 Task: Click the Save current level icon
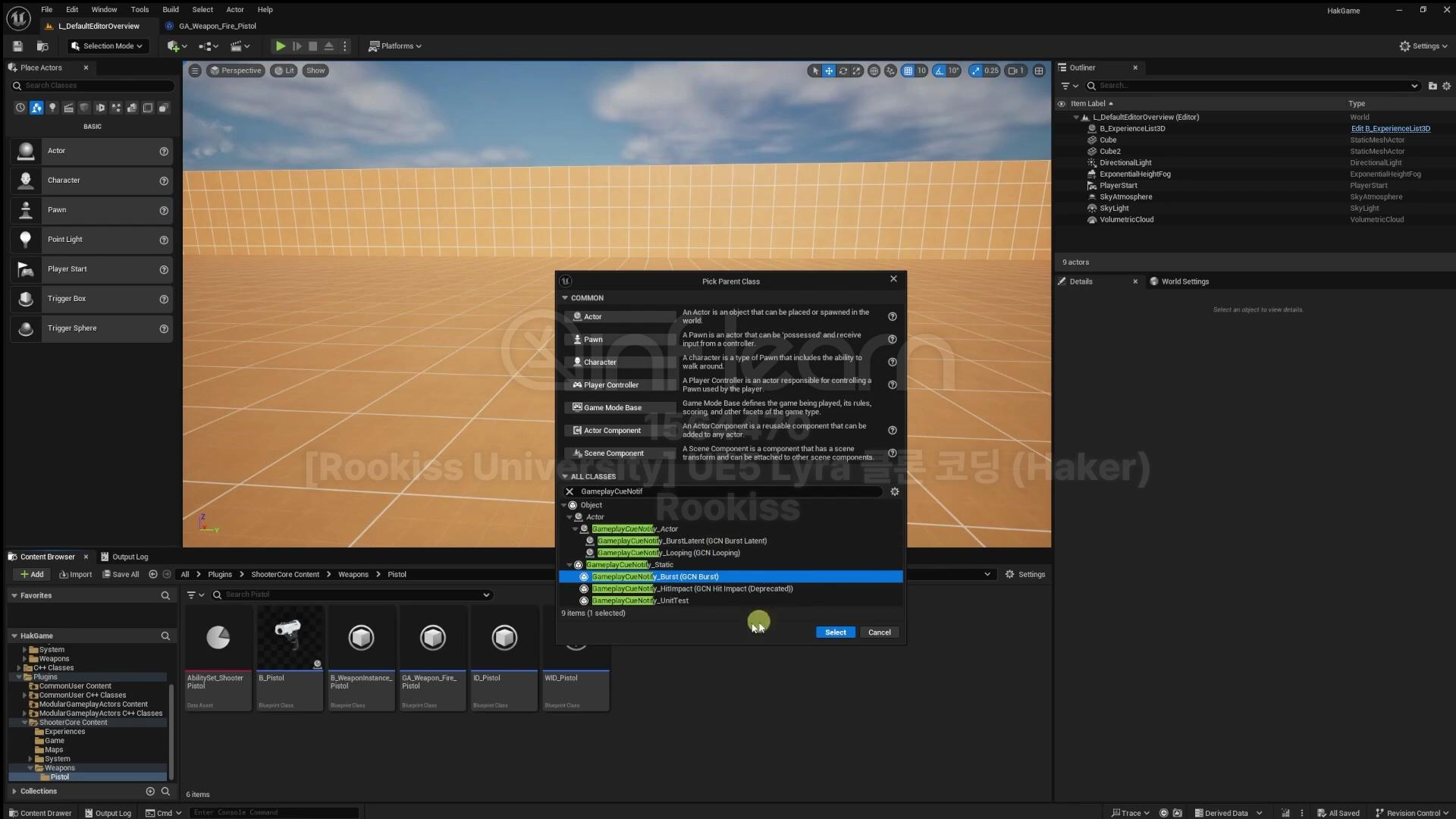[x=17, y=46]
